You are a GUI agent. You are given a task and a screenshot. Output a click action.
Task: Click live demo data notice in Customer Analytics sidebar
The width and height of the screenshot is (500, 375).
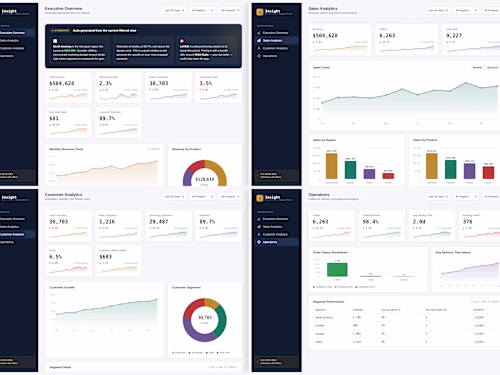pos(17,361)
